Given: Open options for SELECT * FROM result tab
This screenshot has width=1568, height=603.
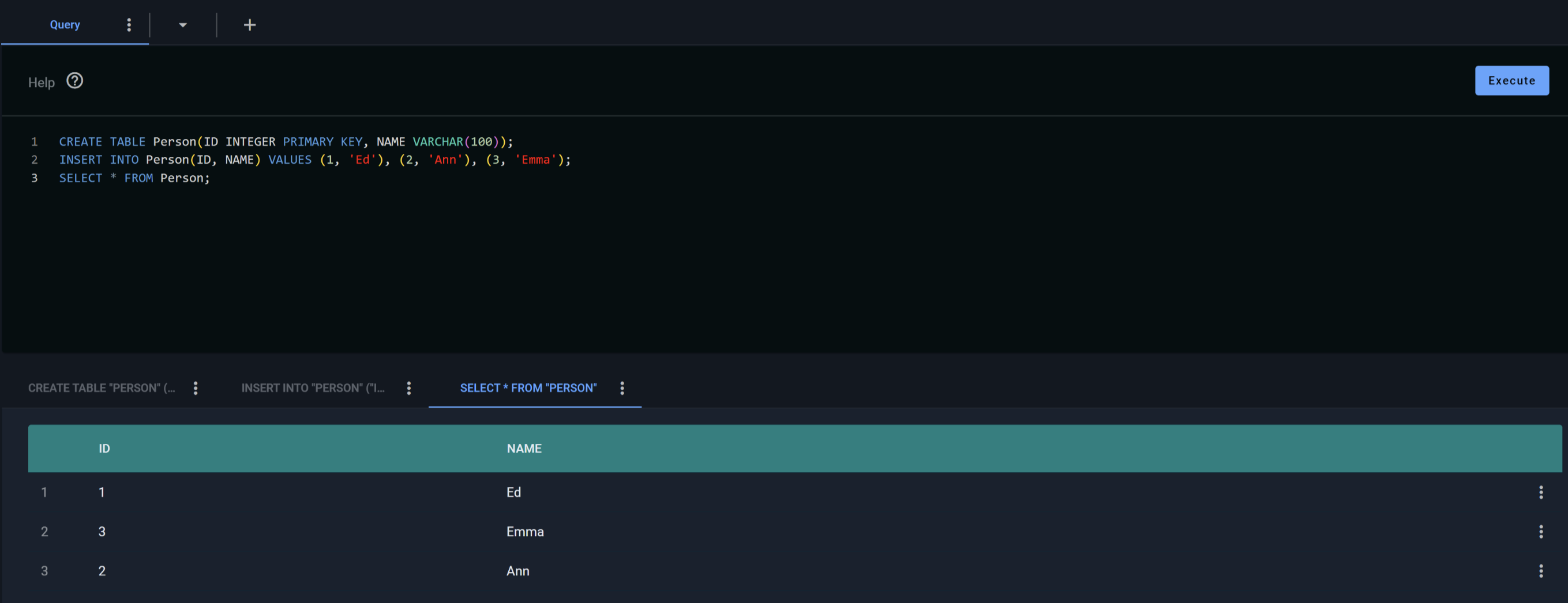Looking at the screenshot, I should 621,388.
